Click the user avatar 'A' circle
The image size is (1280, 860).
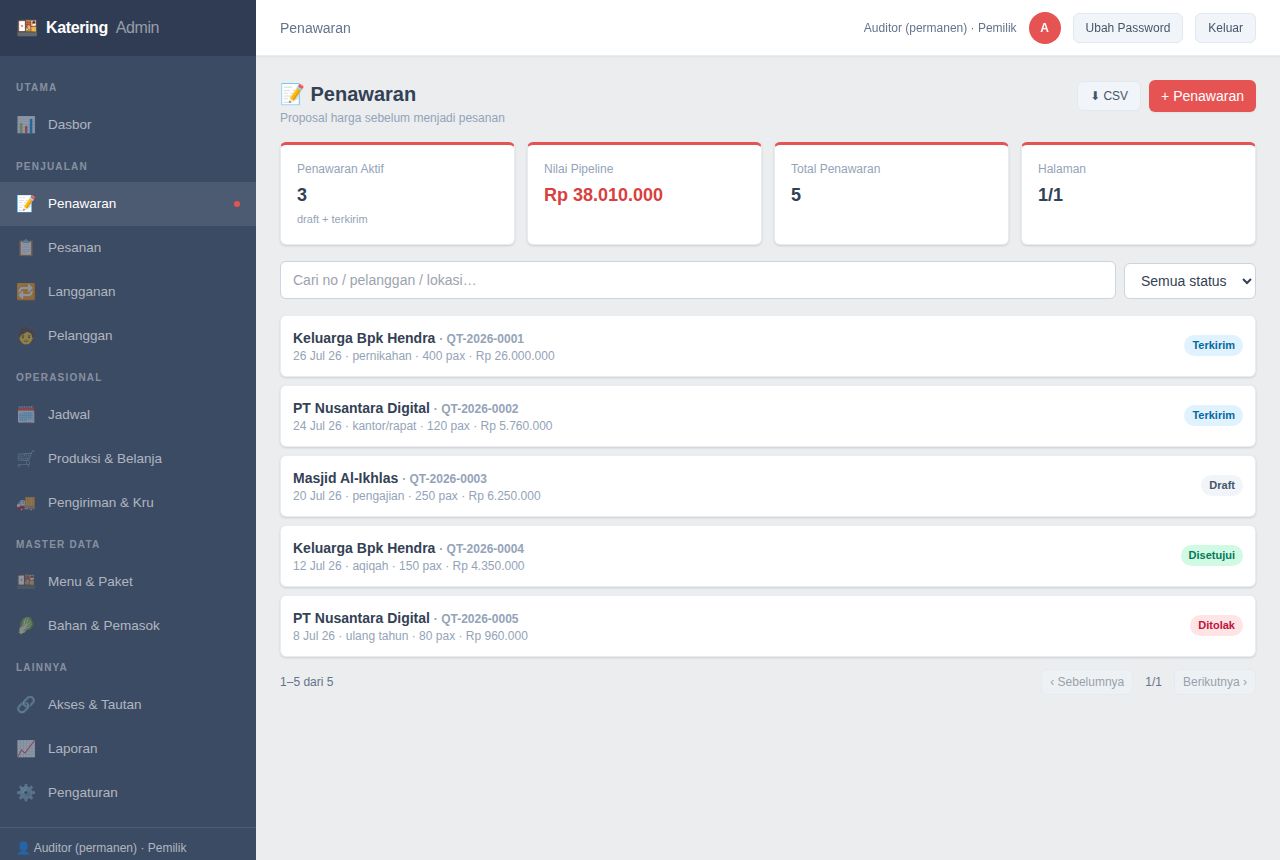point(1045,28)
